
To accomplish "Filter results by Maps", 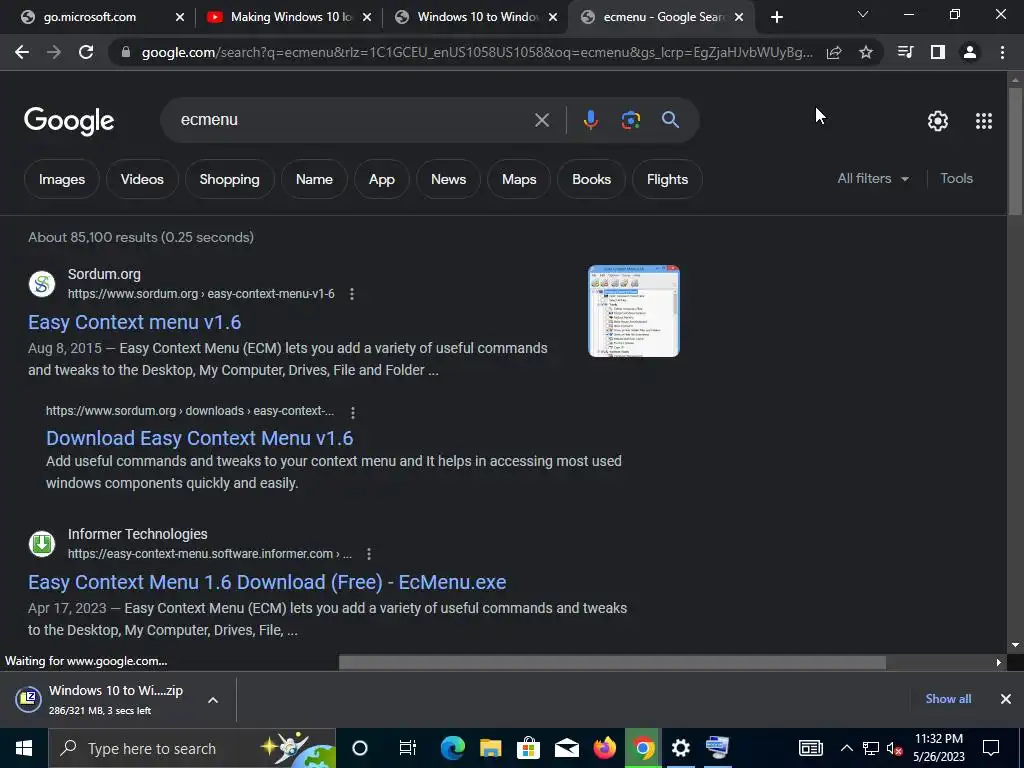I will [519, 179].
